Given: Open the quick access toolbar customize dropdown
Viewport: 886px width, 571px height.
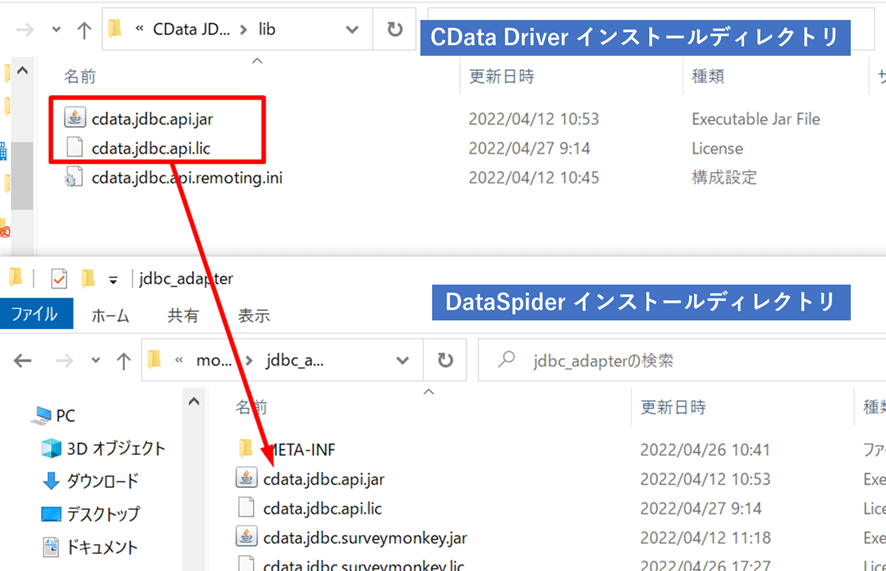Looking at the screenshot, I should pyautogui.click(x=113, y=280).
